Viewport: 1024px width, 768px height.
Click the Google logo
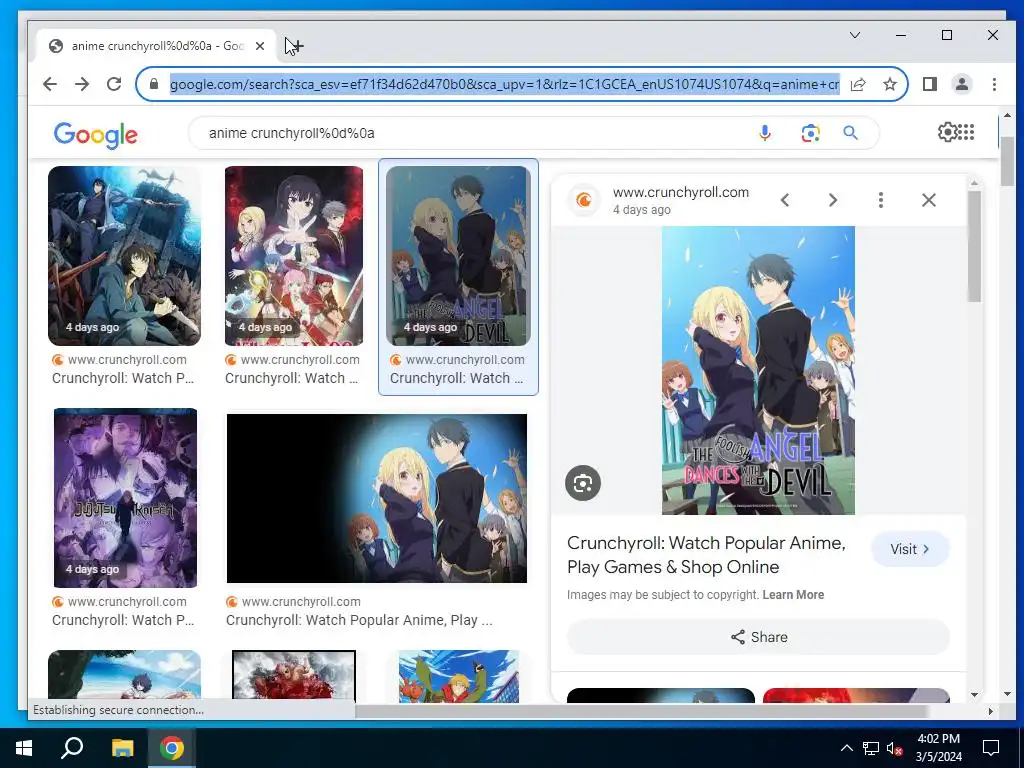pos(95,135)
